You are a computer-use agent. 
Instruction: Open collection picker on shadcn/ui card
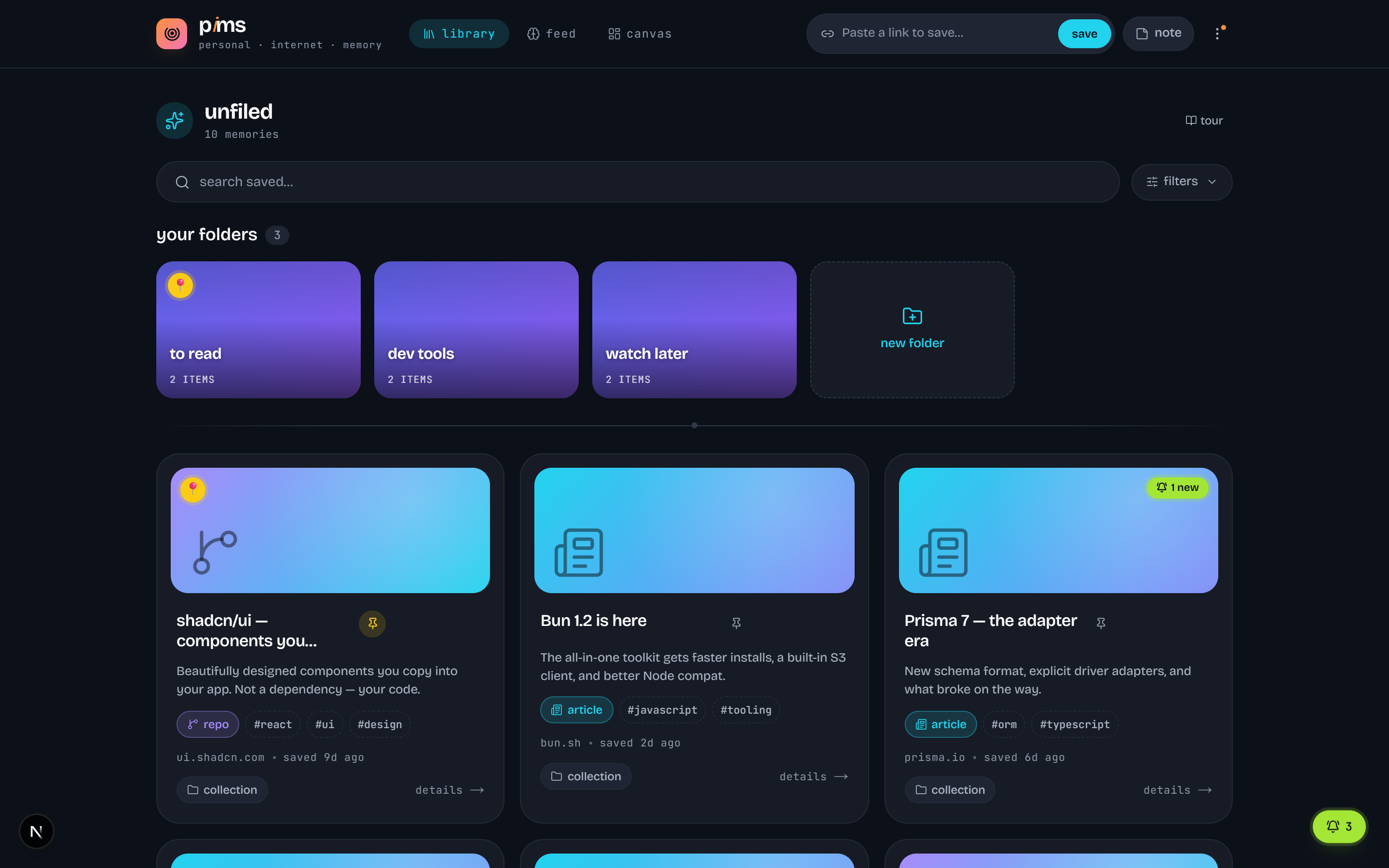point(222,790)
